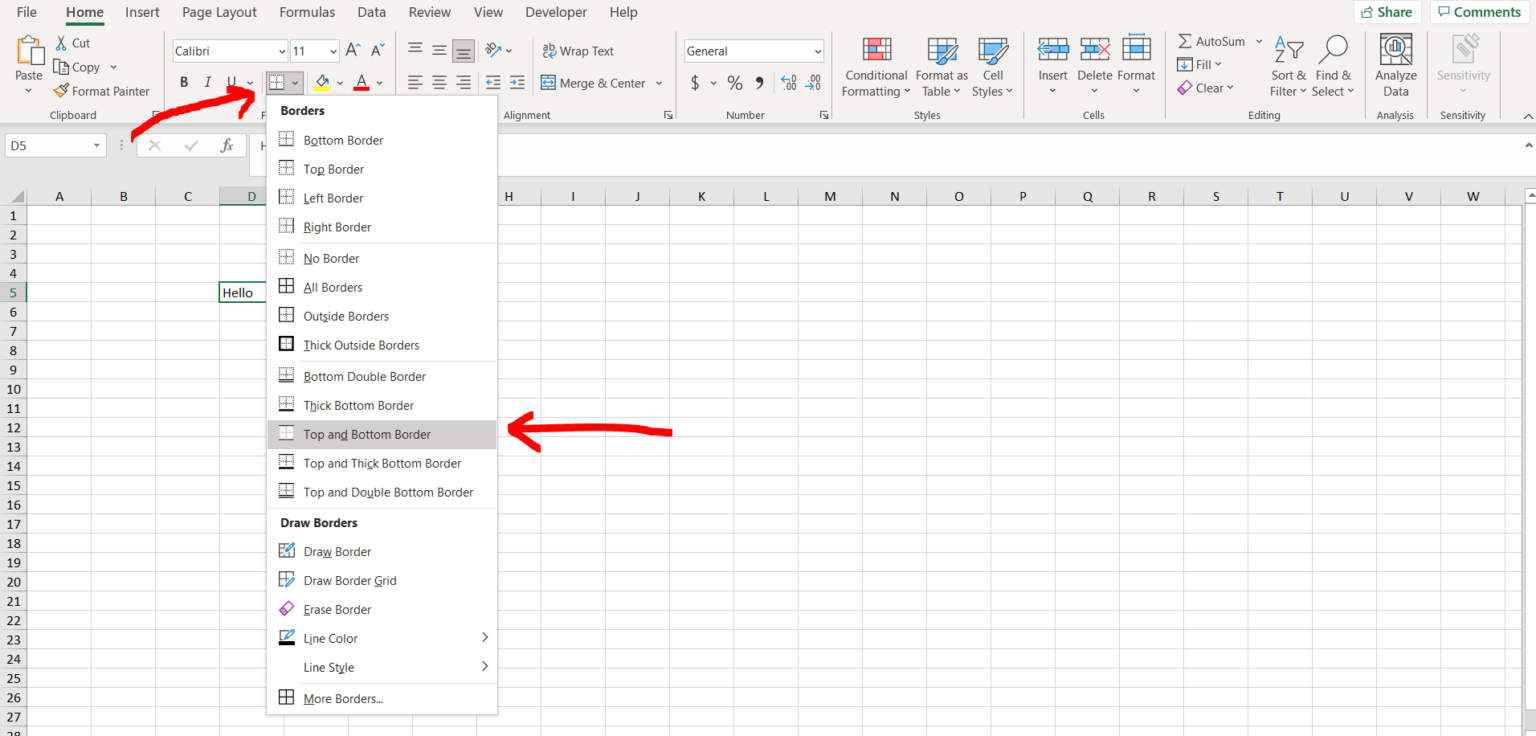
Task: Toggle center alignment
Action: (439, 83)
